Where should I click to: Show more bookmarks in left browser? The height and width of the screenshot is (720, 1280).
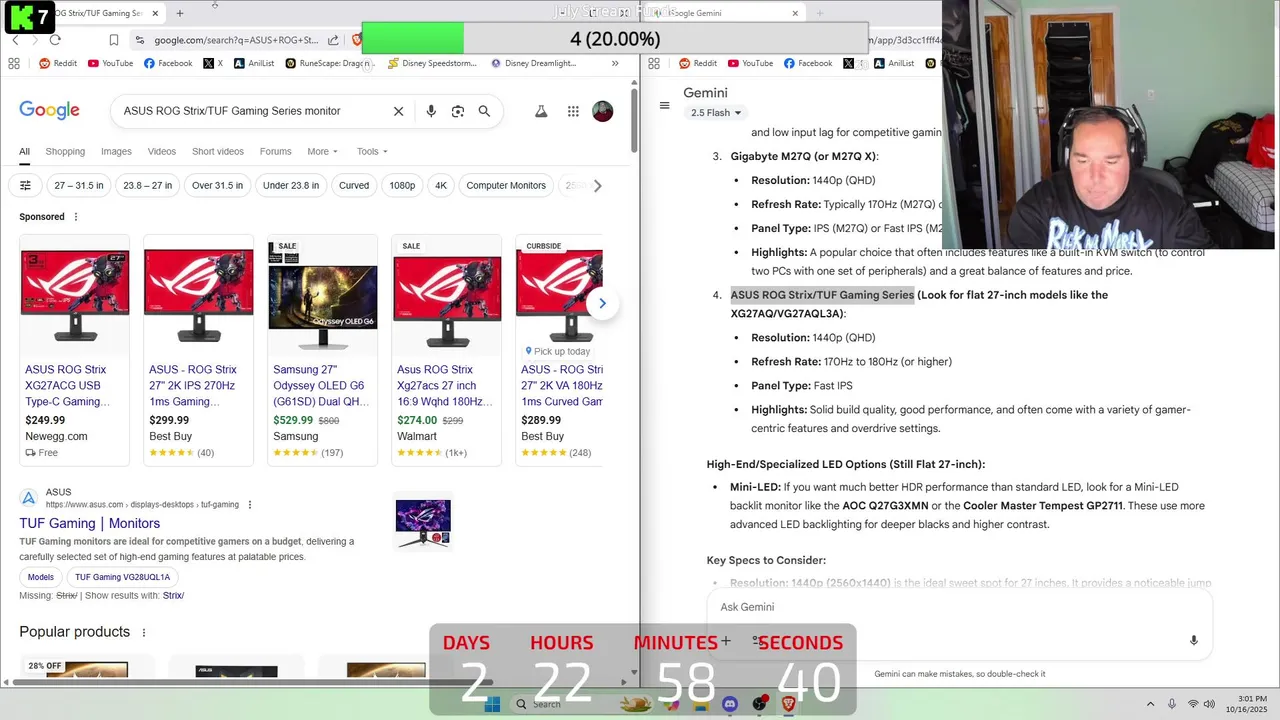pos(615,63)
